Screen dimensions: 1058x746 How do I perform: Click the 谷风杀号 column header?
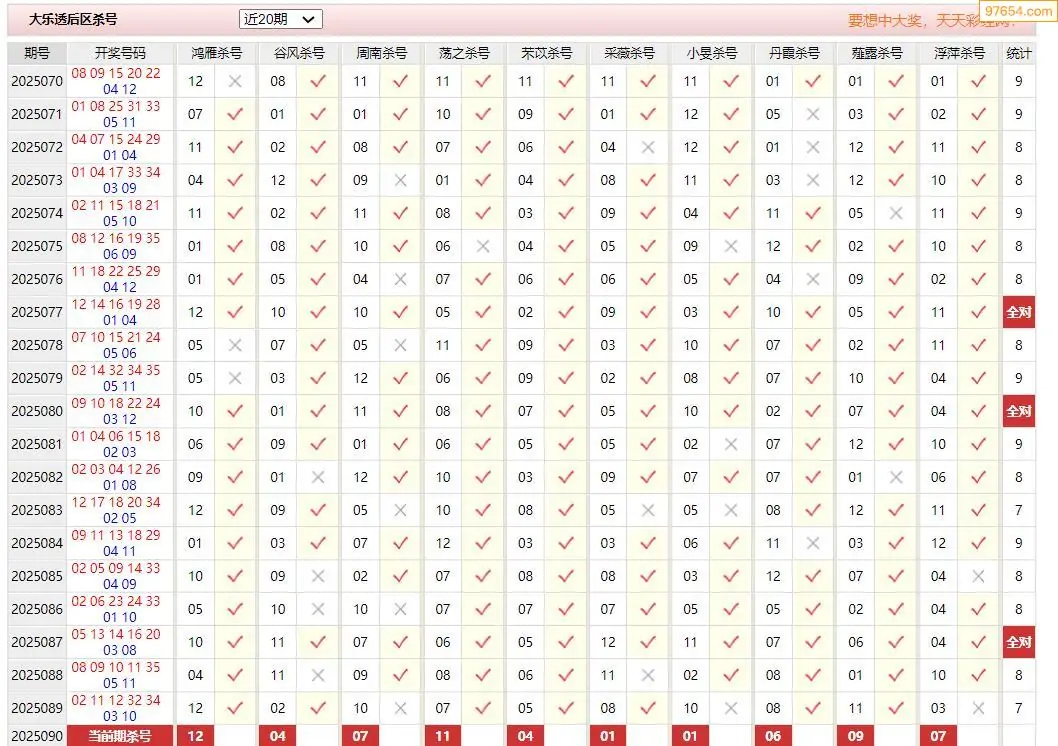coord(298,53)
